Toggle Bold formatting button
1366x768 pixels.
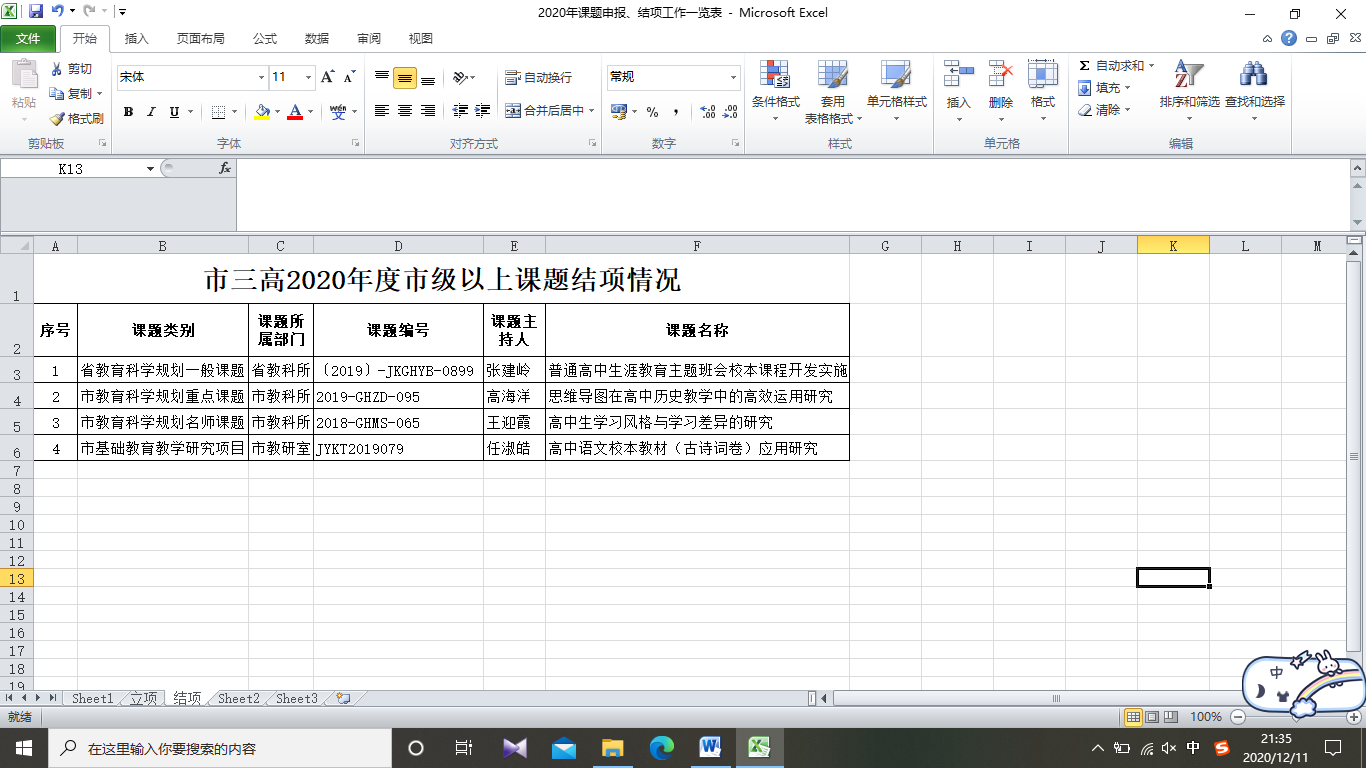128,112
